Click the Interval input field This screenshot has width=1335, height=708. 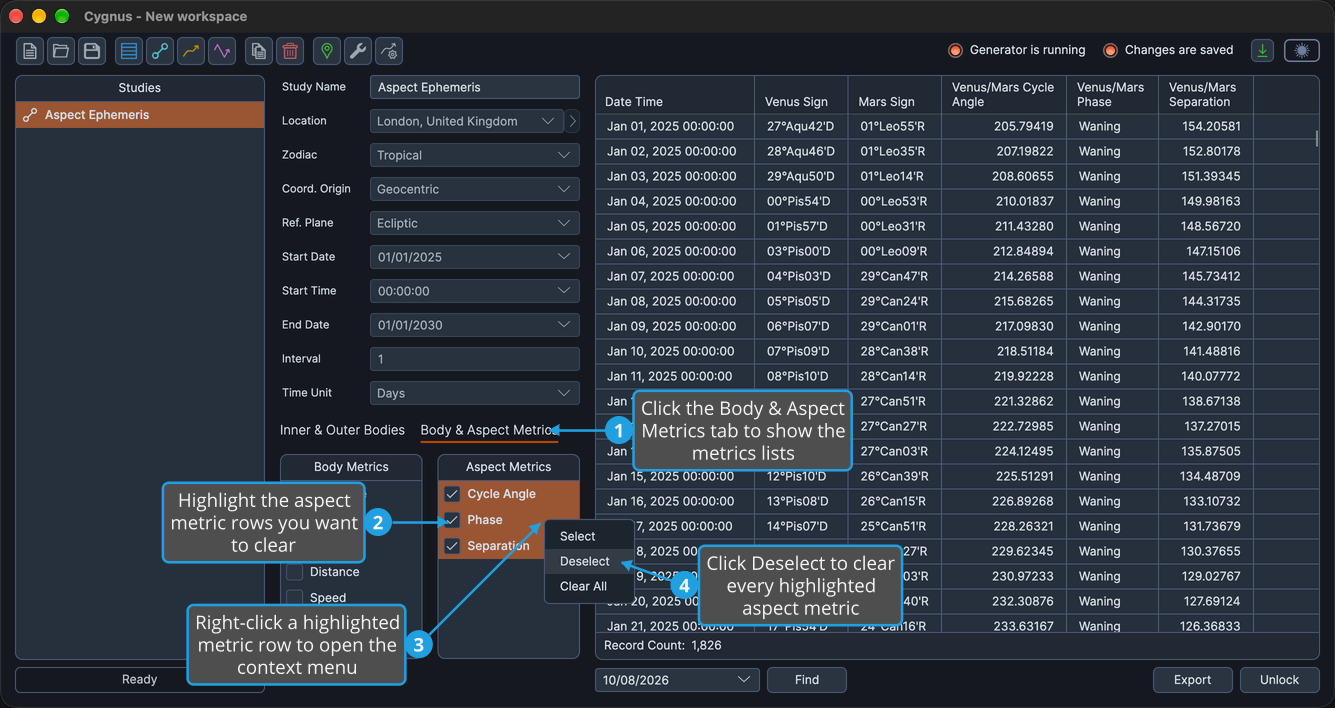pyautogui.click(x=475, y=359)
